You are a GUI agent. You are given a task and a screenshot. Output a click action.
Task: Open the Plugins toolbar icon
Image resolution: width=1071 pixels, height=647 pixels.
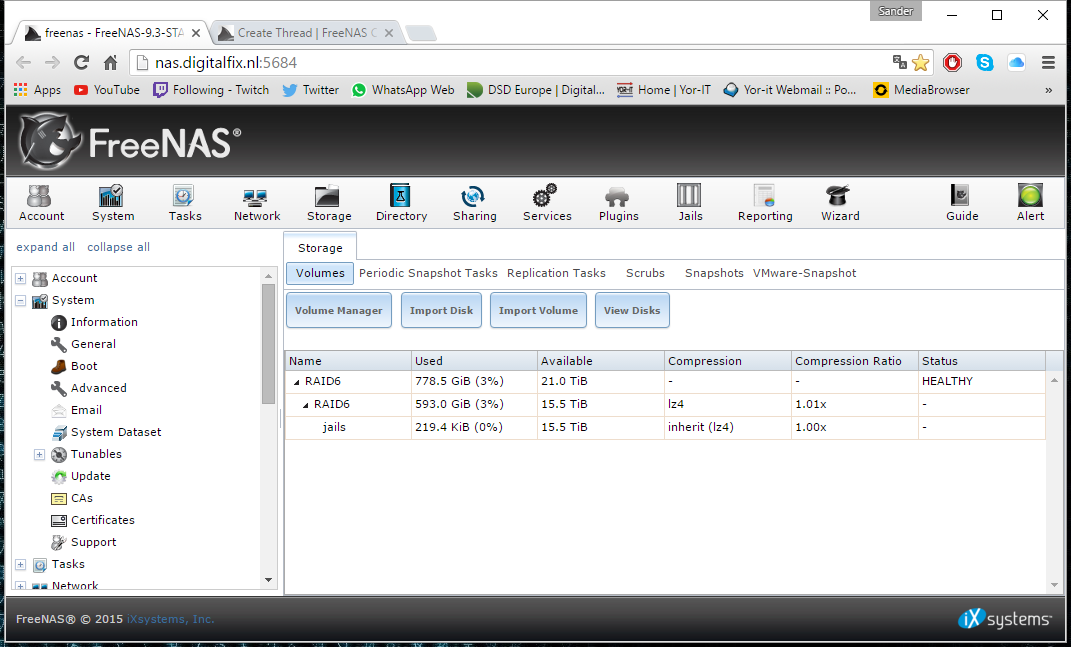[x=618, y=202]
